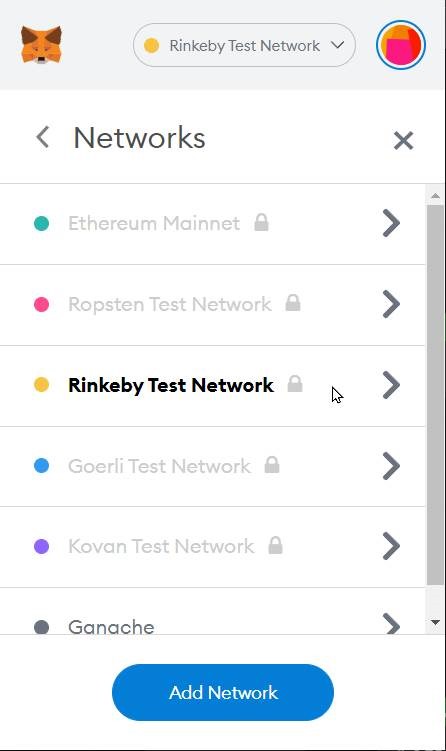Click the MetaMask fox logo
The image size is (446, 751).
click(41, 45)
